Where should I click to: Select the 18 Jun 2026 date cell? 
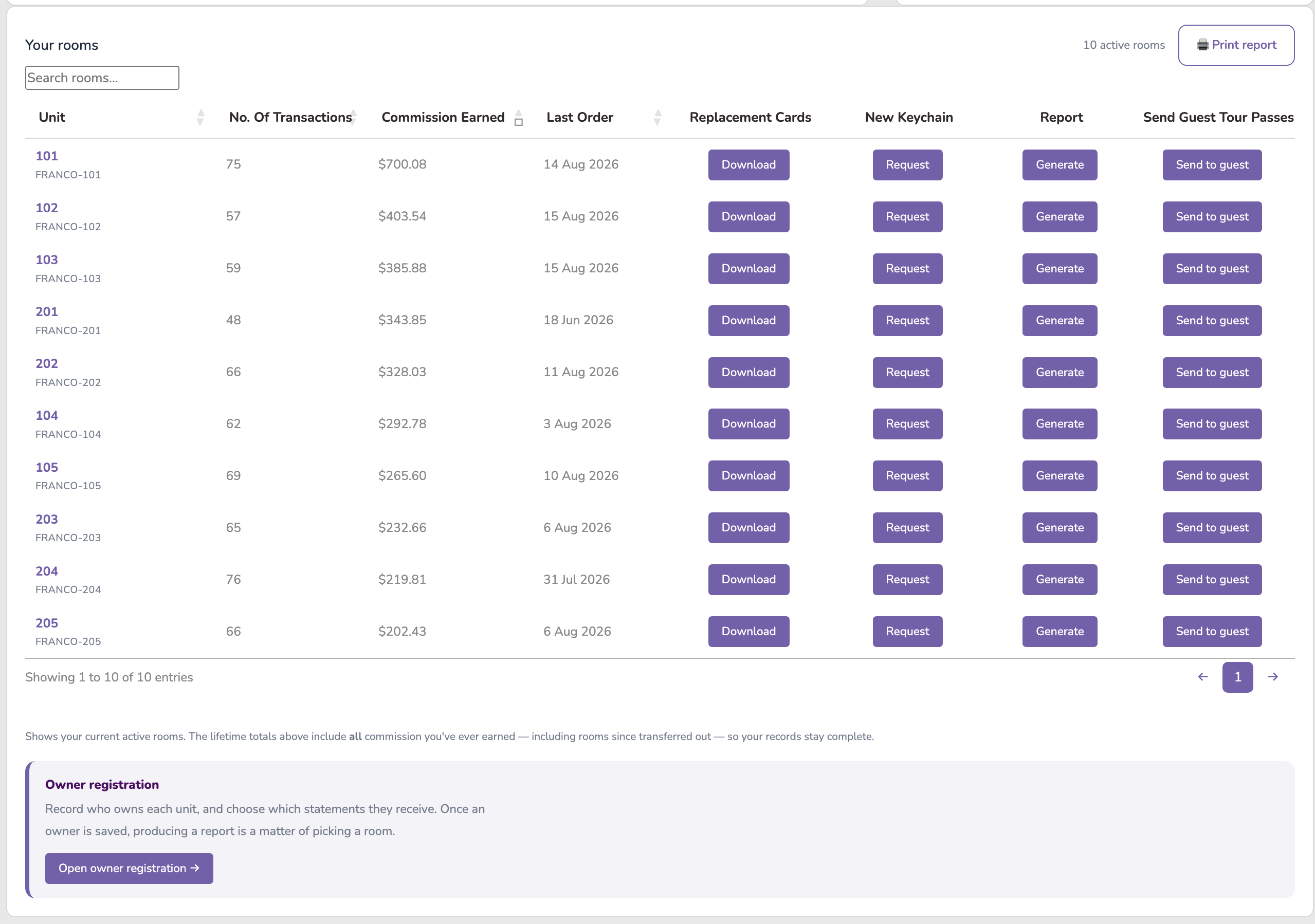(578, 320)
